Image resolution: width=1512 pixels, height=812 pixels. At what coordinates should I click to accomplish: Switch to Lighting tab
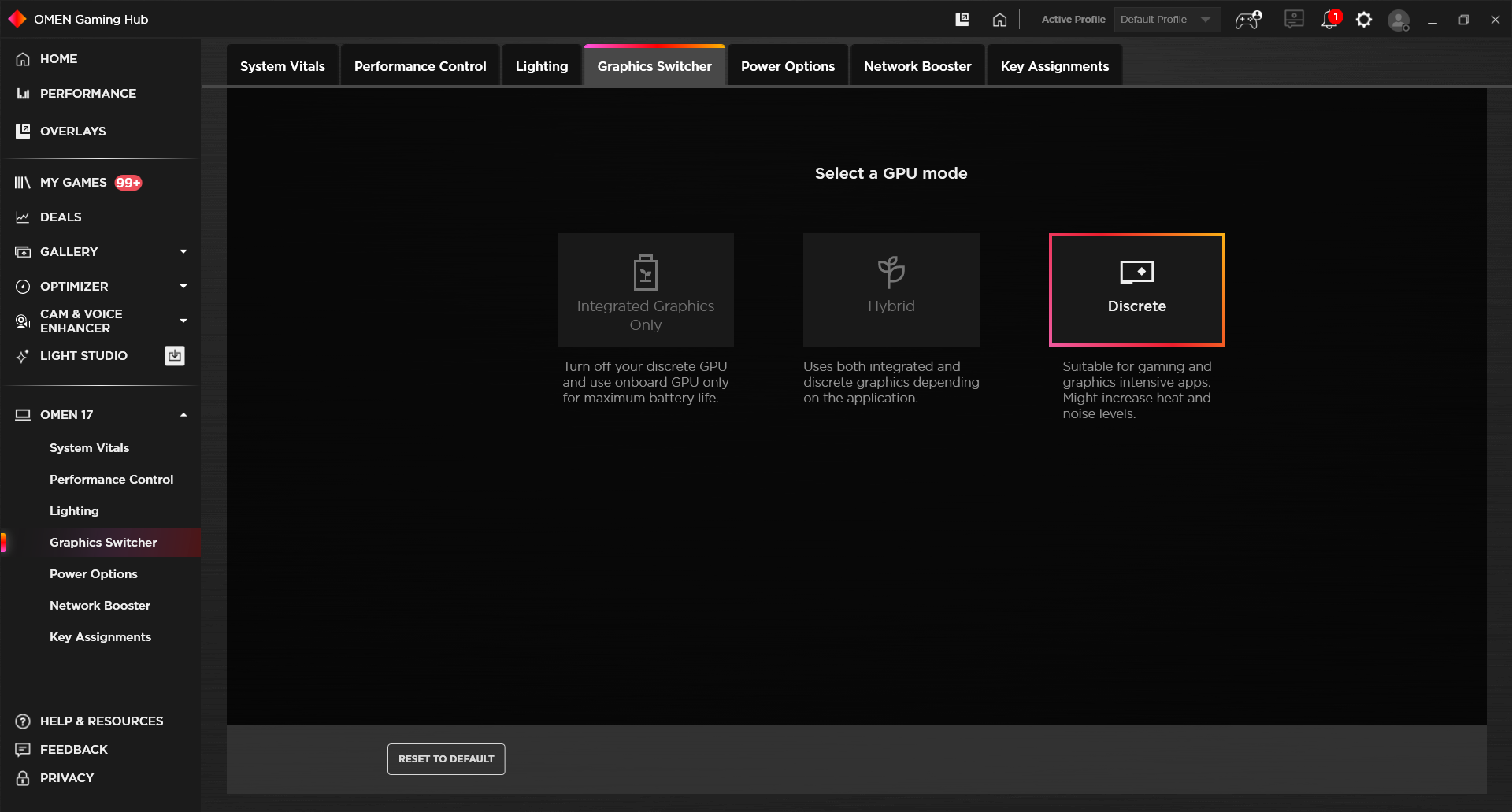[542, 66]
